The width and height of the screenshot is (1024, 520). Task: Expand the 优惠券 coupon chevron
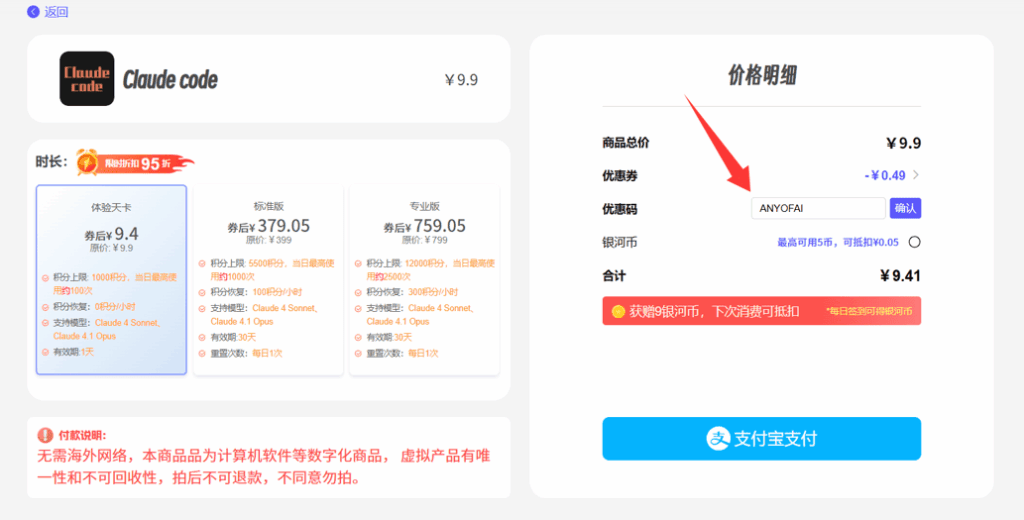coord(916,175)
